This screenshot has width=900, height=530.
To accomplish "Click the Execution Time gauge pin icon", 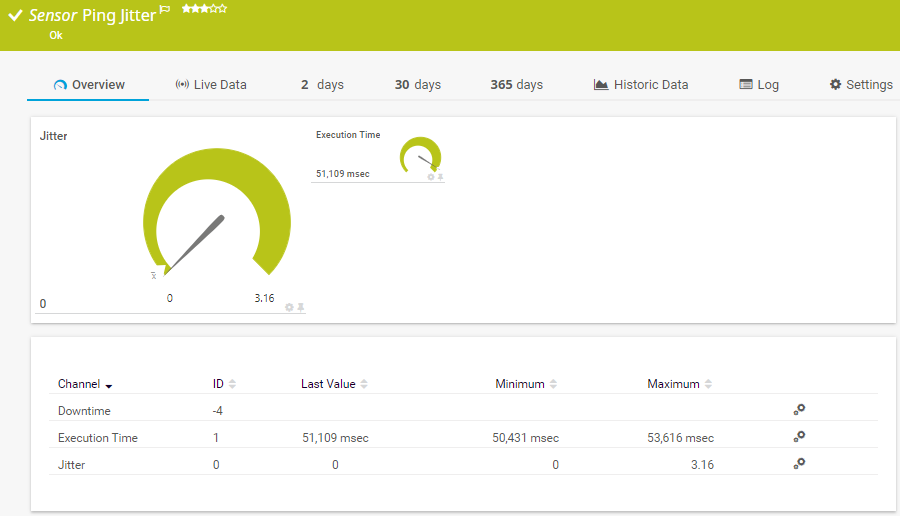I will click(x=440, y=177).
